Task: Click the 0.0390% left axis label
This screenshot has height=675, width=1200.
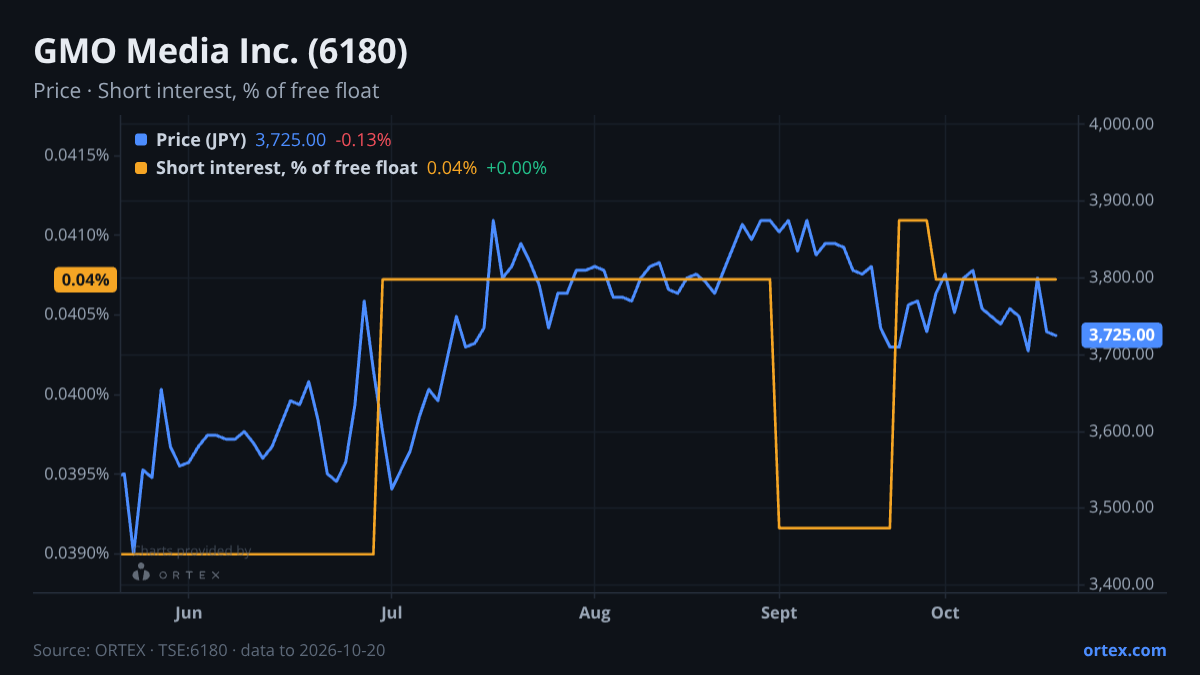Action: [77, 553]
